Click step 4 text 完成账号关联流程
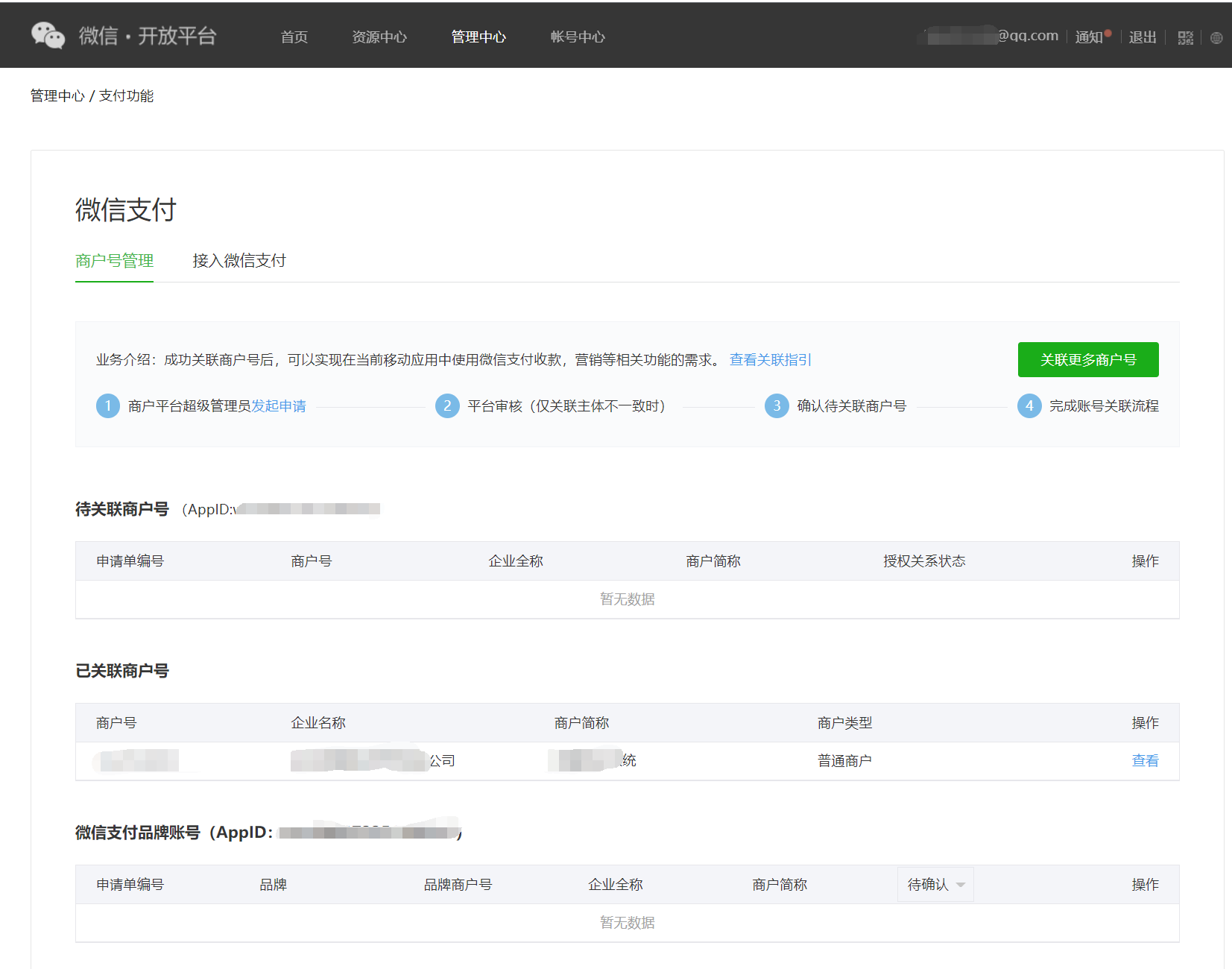The height and width of the screenshot is (969, 1232). click(x=1104, y=405)
